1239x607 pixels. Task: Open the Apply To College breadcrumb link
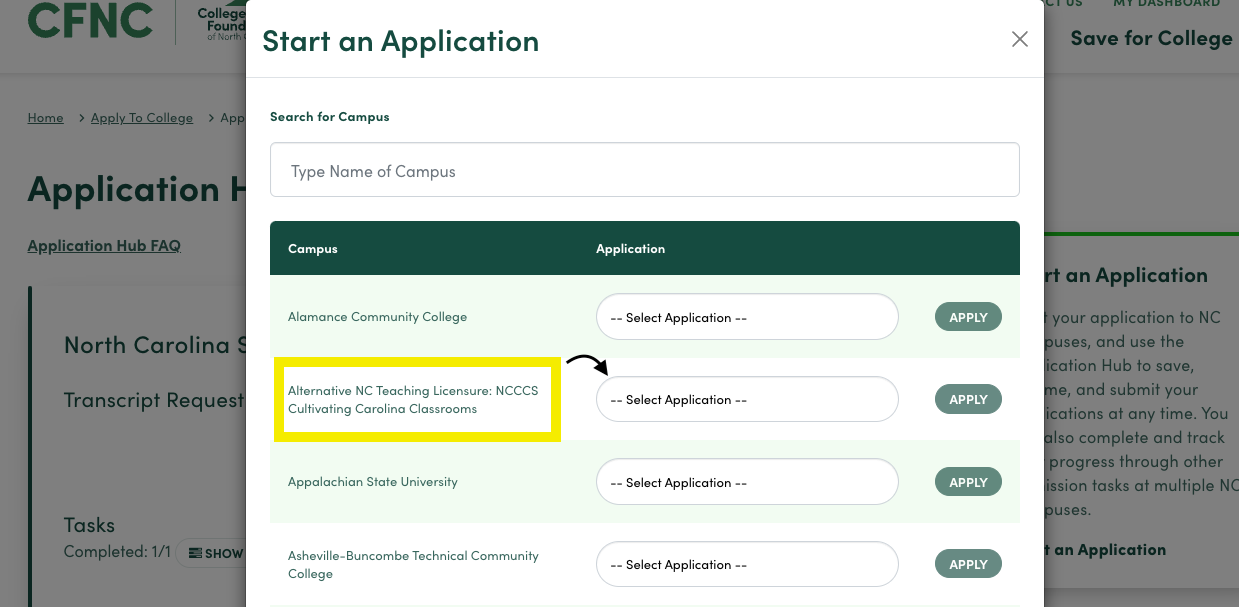click(142, 118)
